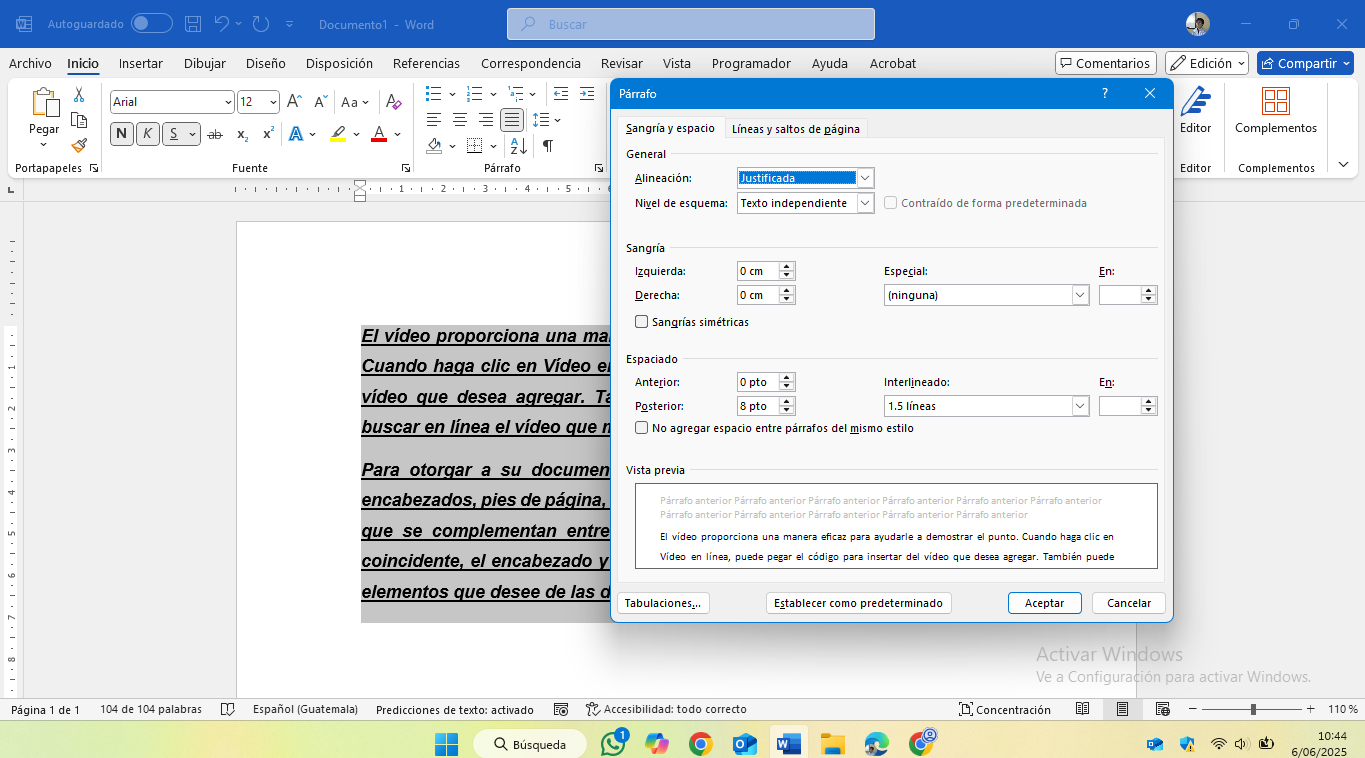This screenshot has height=758, width=1365.
Task: Click Establecer como predeterminado button
Action: (858, 603)
